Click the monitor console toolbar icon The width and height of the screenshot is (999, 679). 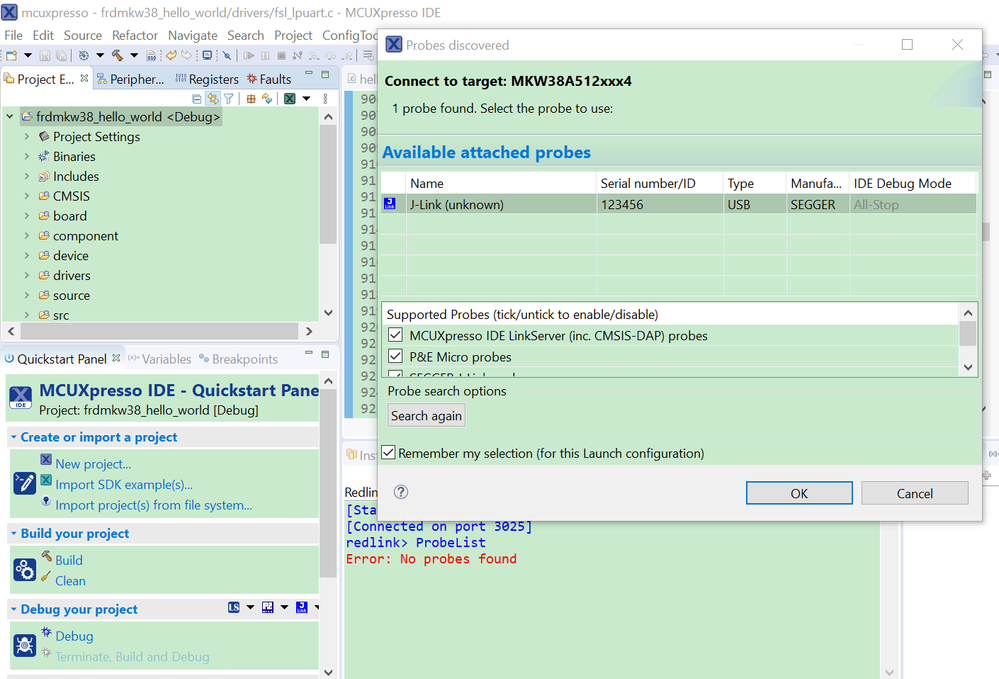(207, 55)
